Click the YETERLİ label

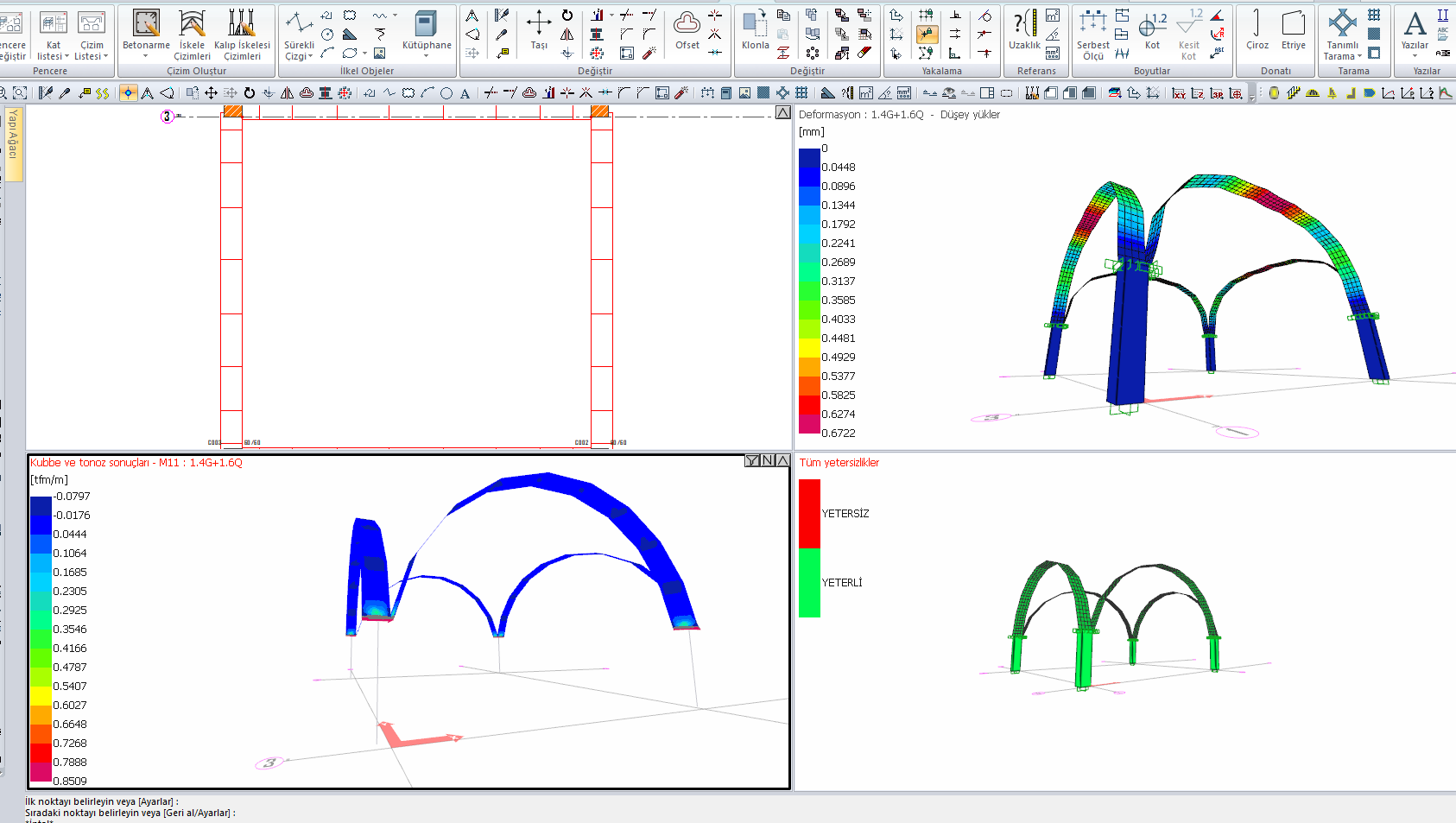click(x=842, y=583)
